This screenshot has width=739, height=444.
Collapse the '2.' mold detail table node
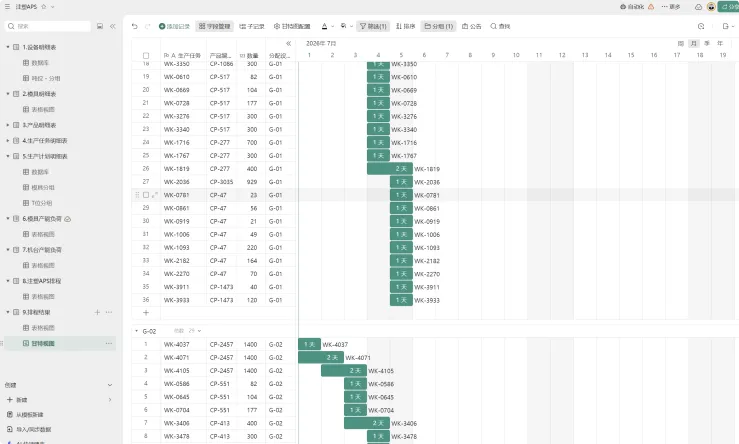pos(8,94)
